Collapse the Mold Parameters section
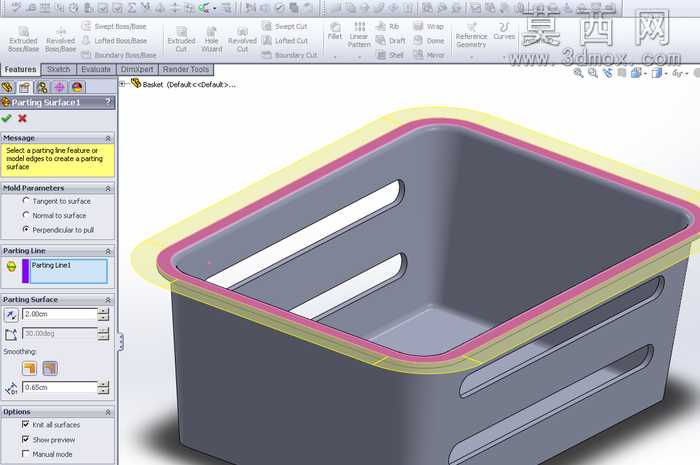Viewport: 700px width, 465px height. tap(108, 188)
